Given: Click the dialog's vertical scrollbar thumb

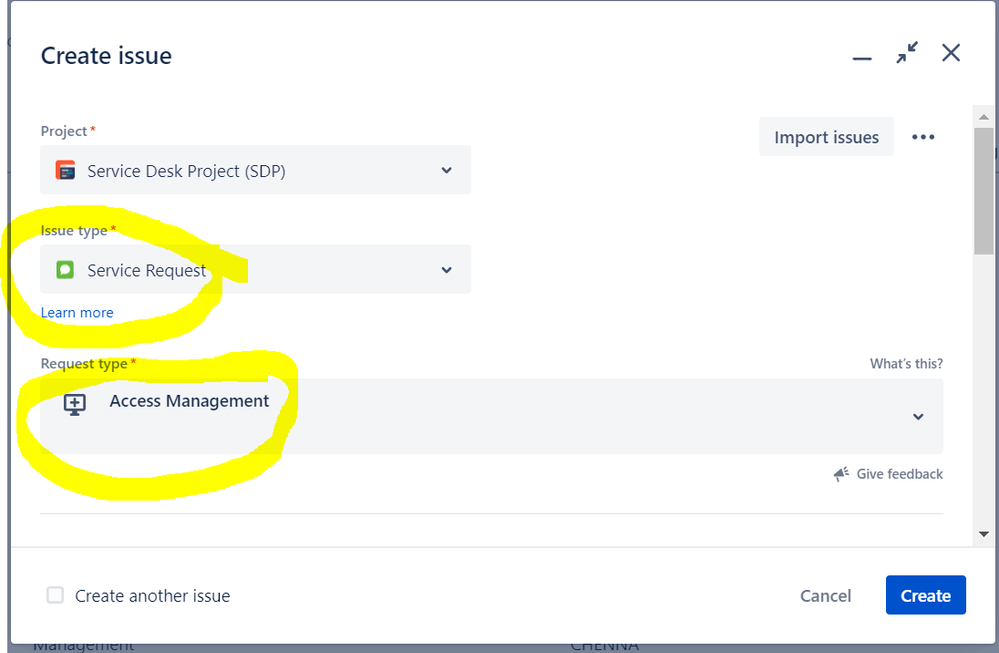Looking at the screenshot, I should [x=984, y=191].
